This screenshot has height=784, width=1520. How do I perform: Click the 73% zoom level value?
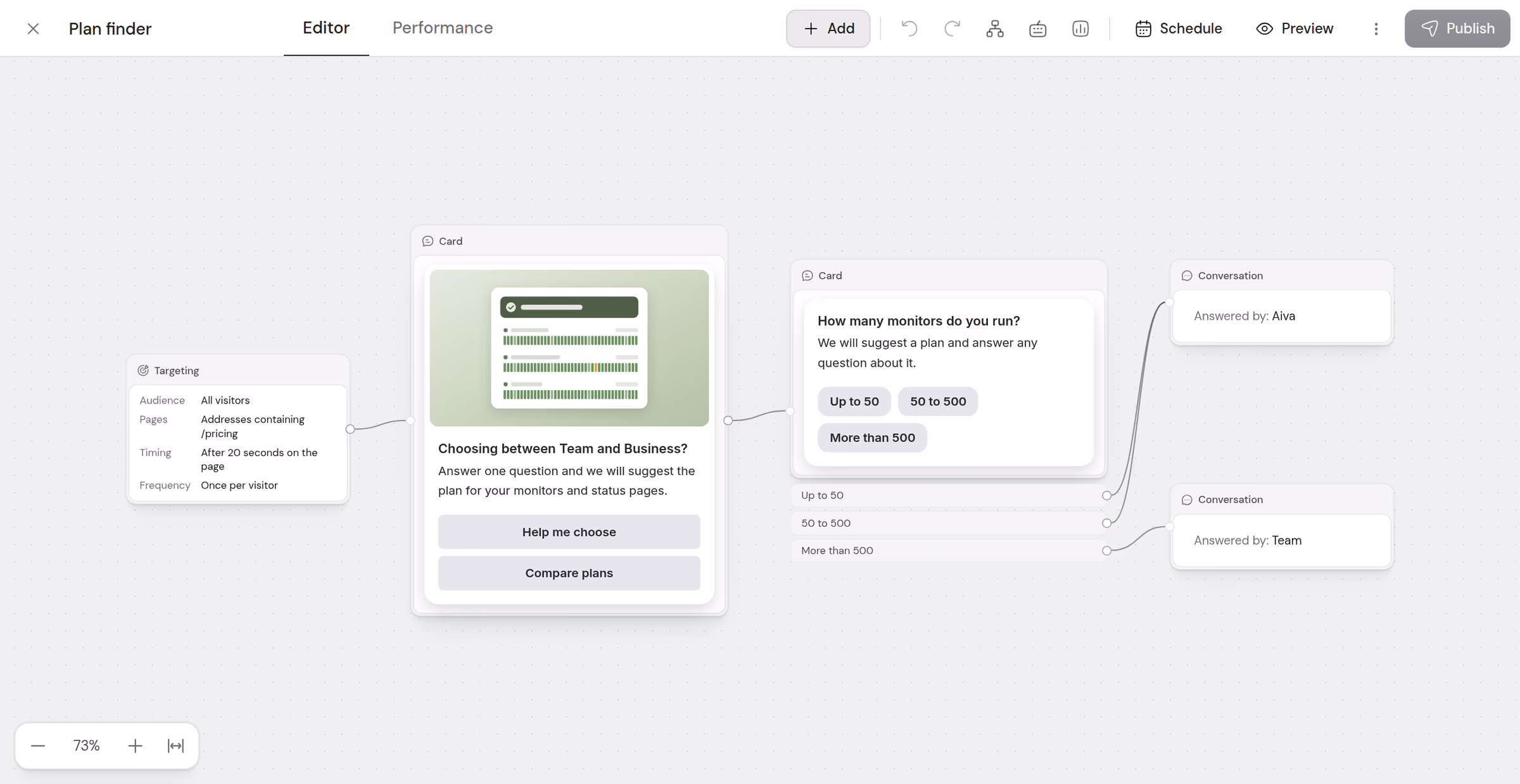coord(86,745)
